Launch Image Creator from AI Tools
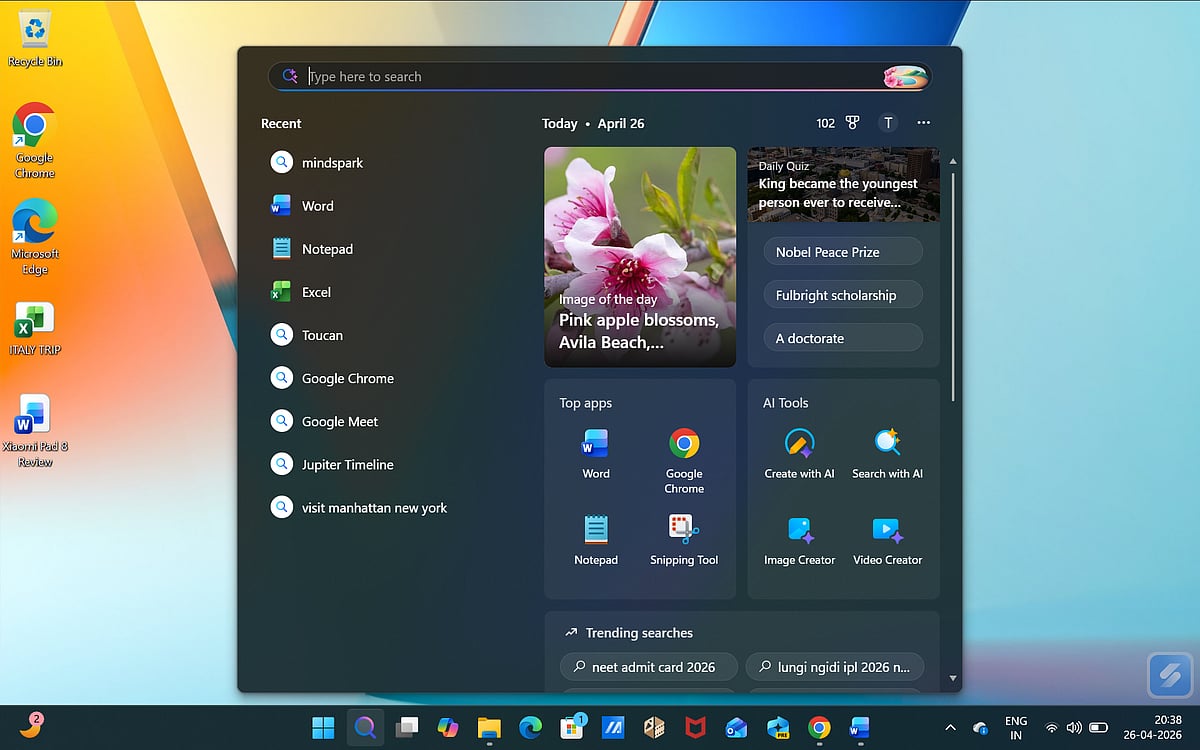Image resolution: width=1200 pixels, height=750 pixels. (x=798, y=540)
